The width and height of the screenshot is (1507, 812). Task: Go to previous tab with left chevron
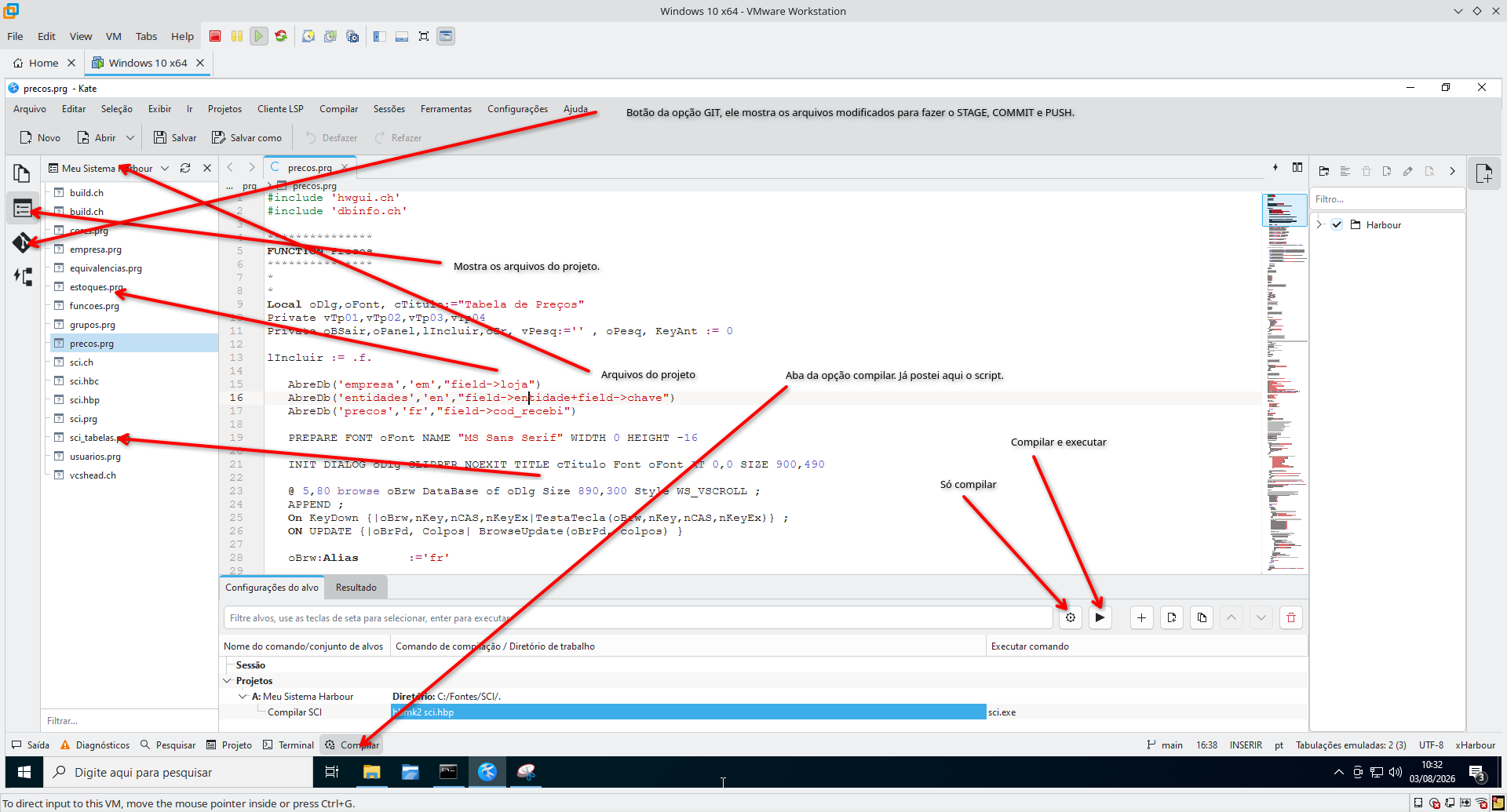tap(230, 167)
